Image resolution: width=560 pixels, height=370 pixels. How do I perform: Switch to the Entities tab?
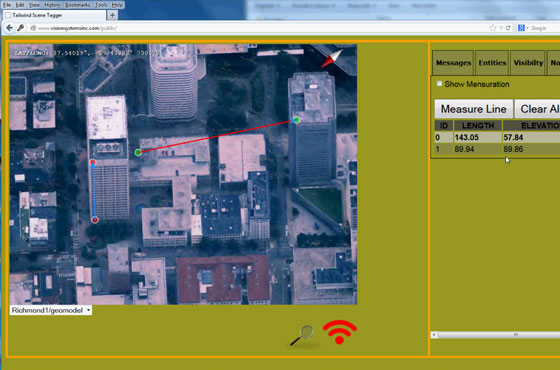coord(492,63)
